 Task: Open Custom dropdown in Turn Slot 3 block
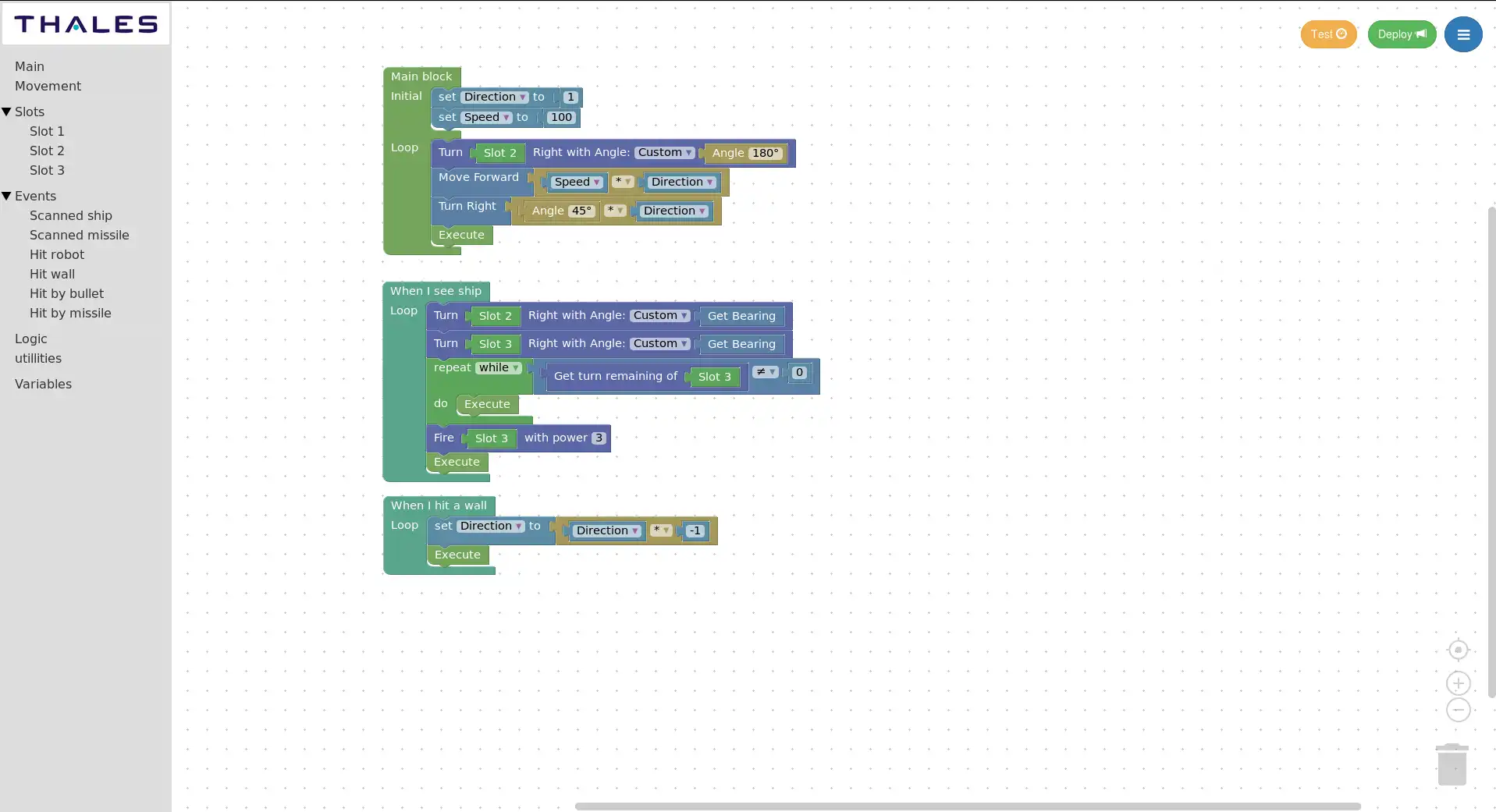pos(659,343)
